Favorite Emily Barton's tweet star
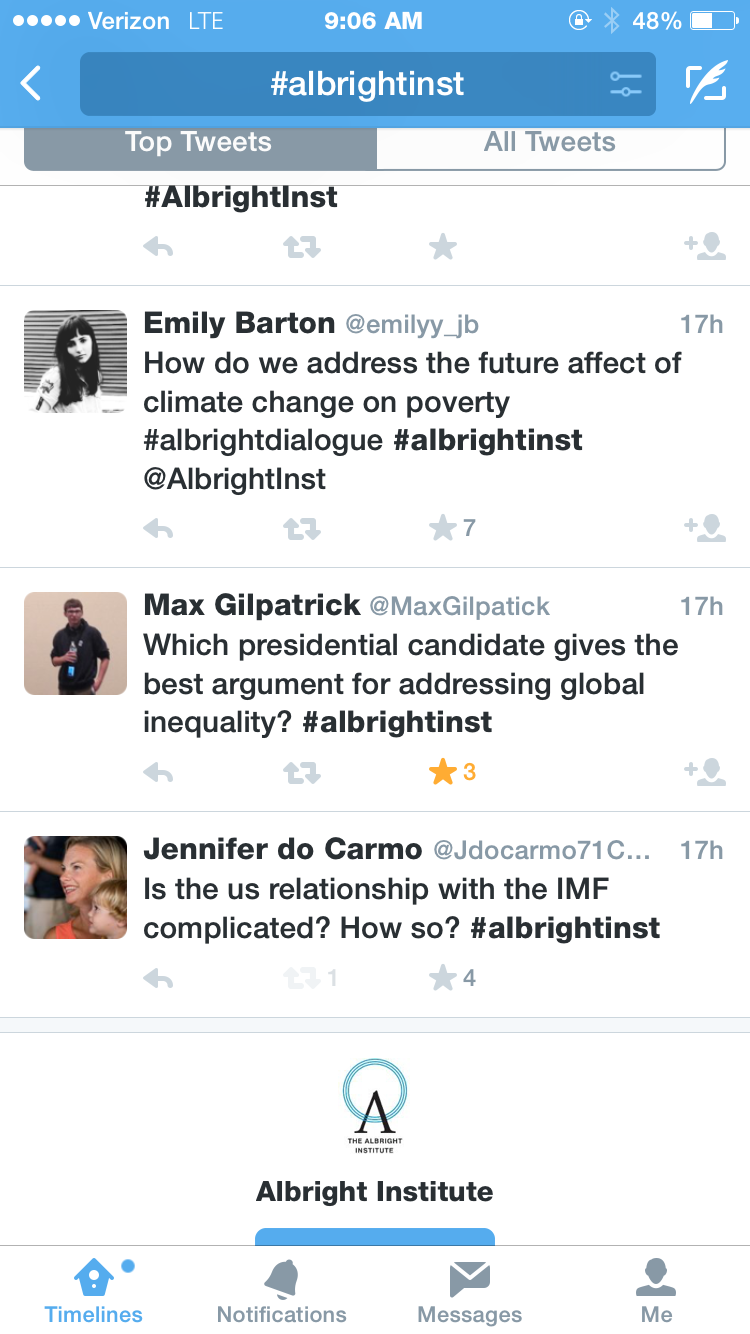The width and height of the screenshot is (750, 1334). (x=443, y=528)
